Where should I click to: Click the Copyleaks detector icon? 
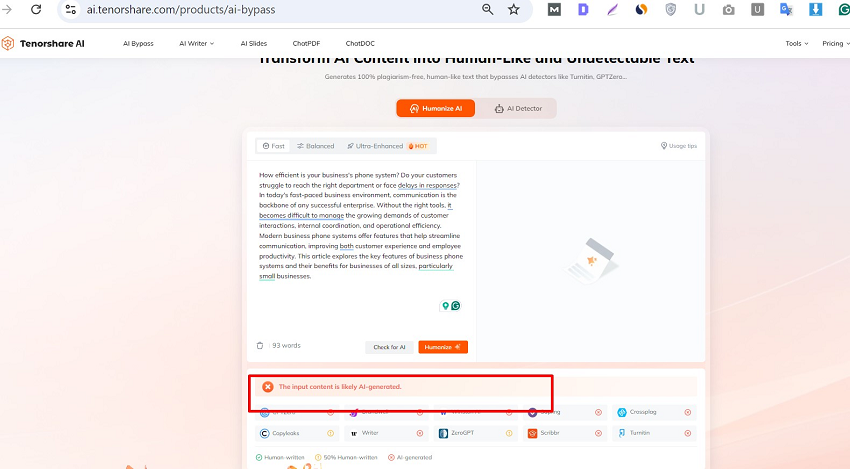265,433
